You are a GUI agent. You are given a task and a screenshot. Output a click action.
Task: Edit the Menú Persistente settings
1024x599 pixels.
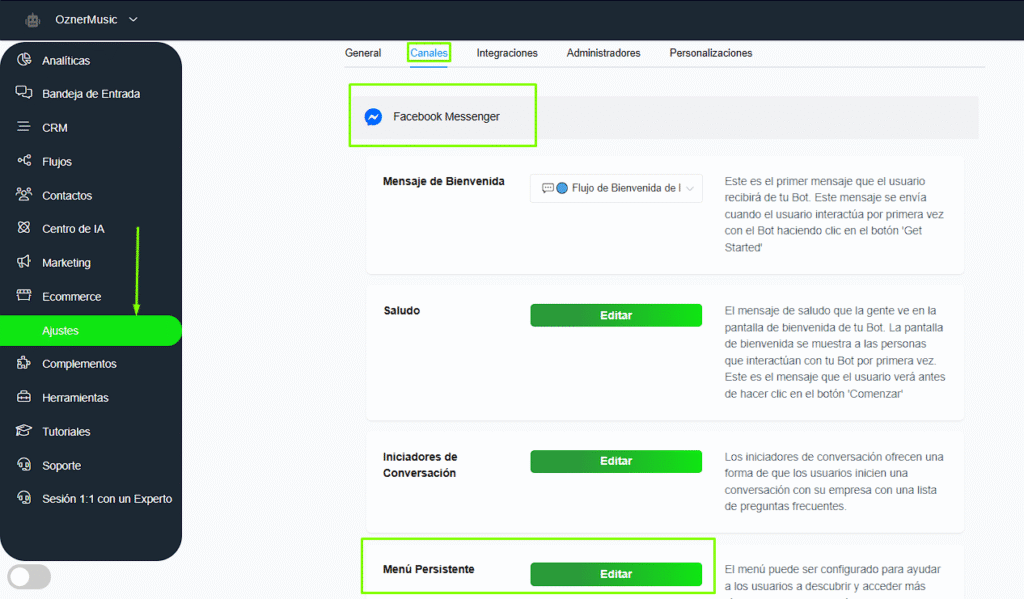[615, 574]
